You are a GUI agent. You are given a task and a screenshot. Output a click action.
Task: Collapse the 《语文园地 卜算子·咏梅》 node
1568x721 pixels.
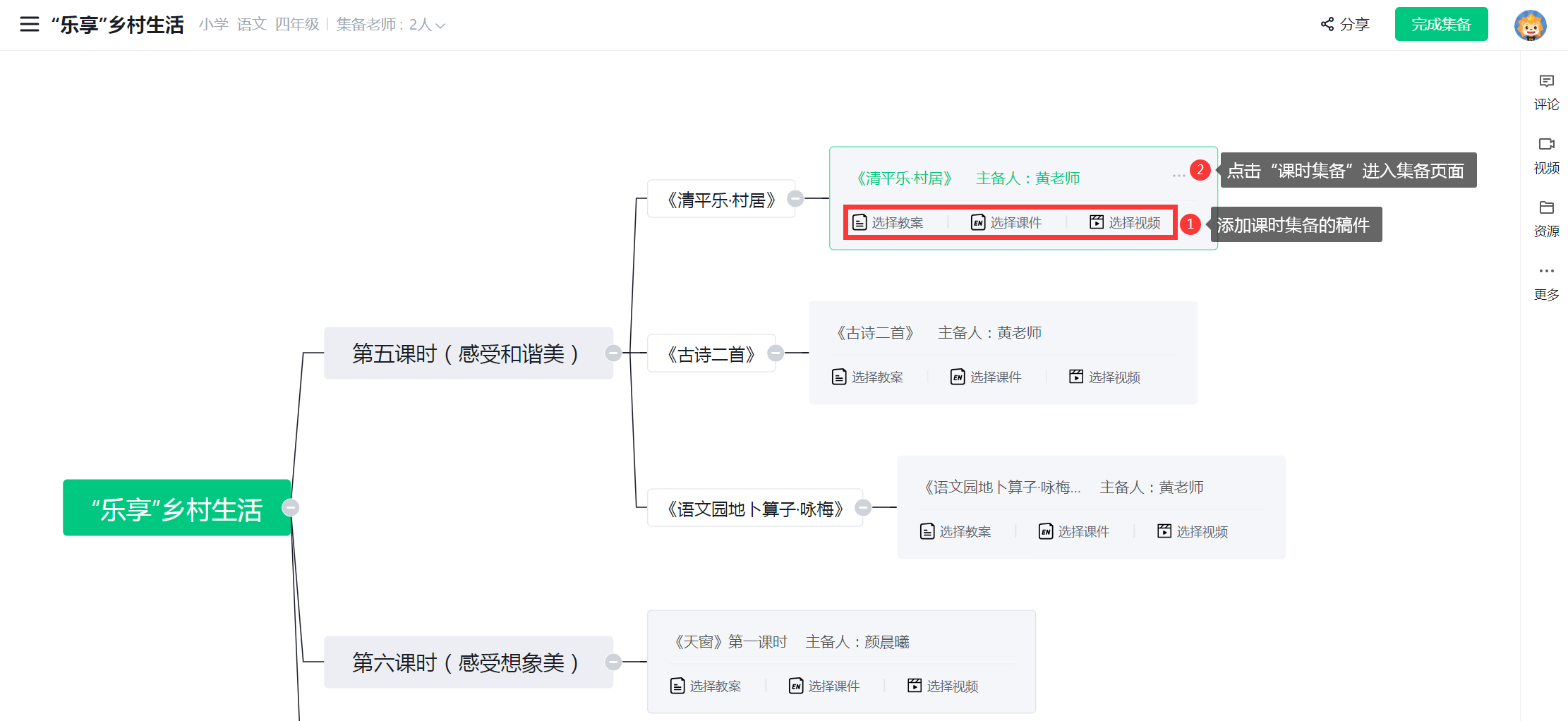[x=863, y=507]
